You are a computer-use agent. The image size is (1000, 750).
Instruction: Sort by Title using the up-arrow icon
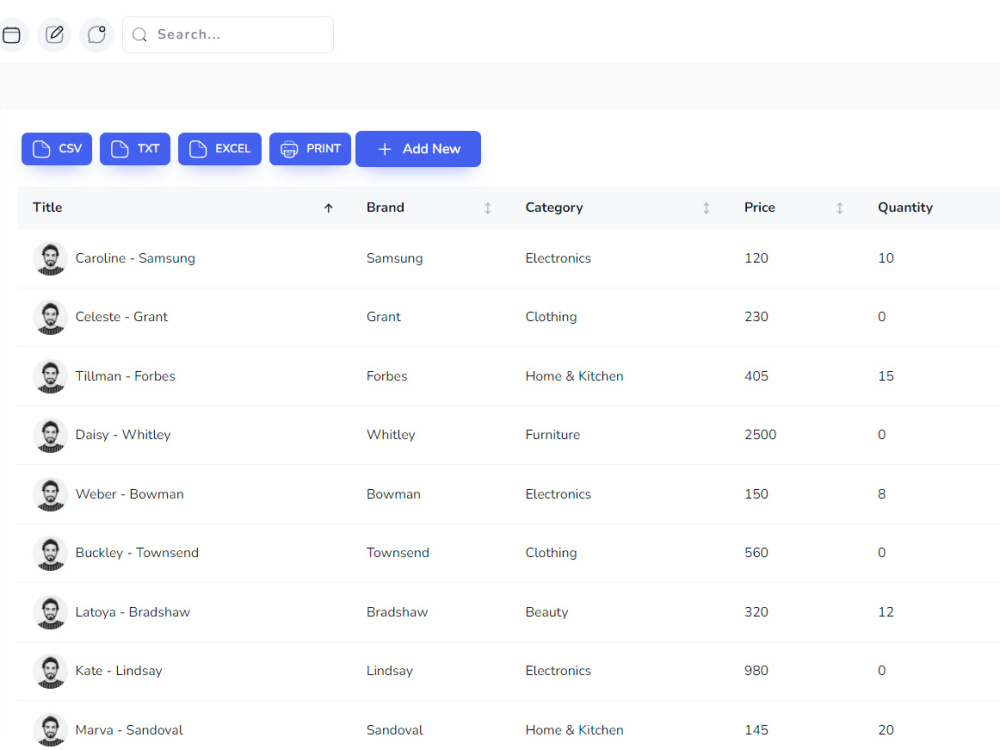point(328,208)
